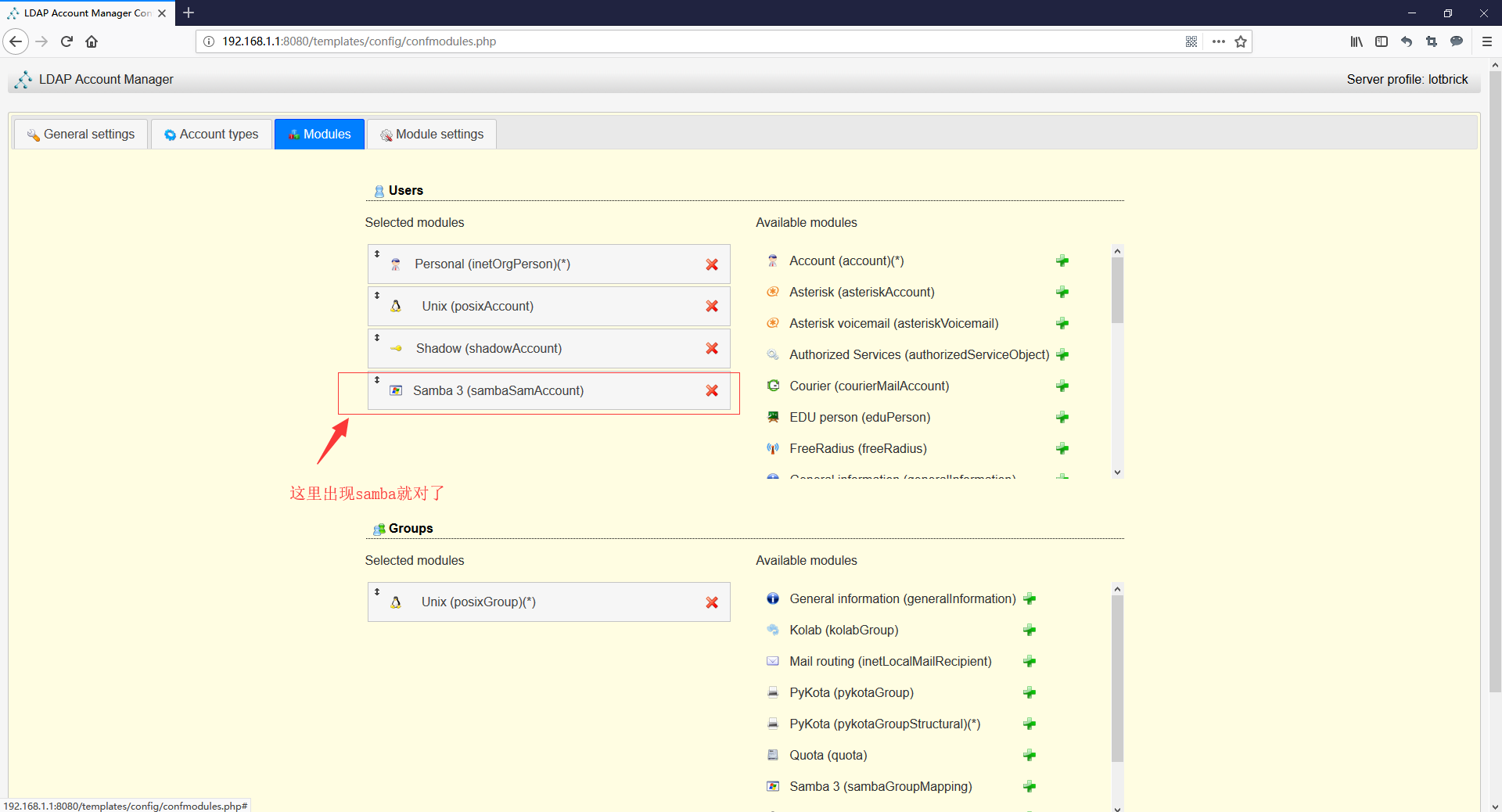The image size is (1502, 812).
Task: Click the Samba 3 module sort handle
Action: (x=377, y=380)
